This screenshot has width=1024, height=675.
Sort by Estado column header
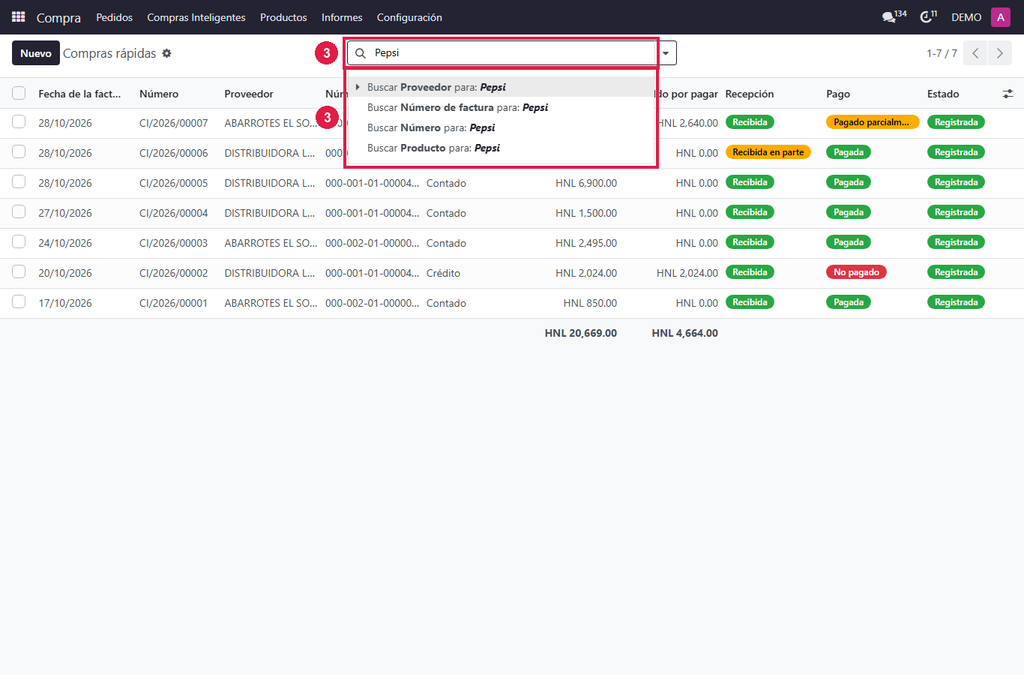[x=943, y=94]
